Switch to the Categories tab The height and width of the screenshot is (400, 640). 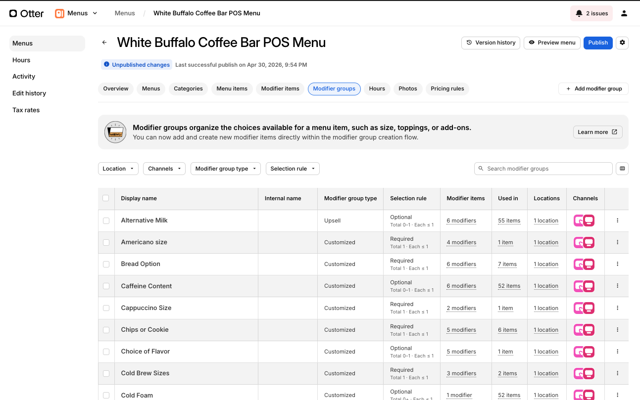coord(188,89)
